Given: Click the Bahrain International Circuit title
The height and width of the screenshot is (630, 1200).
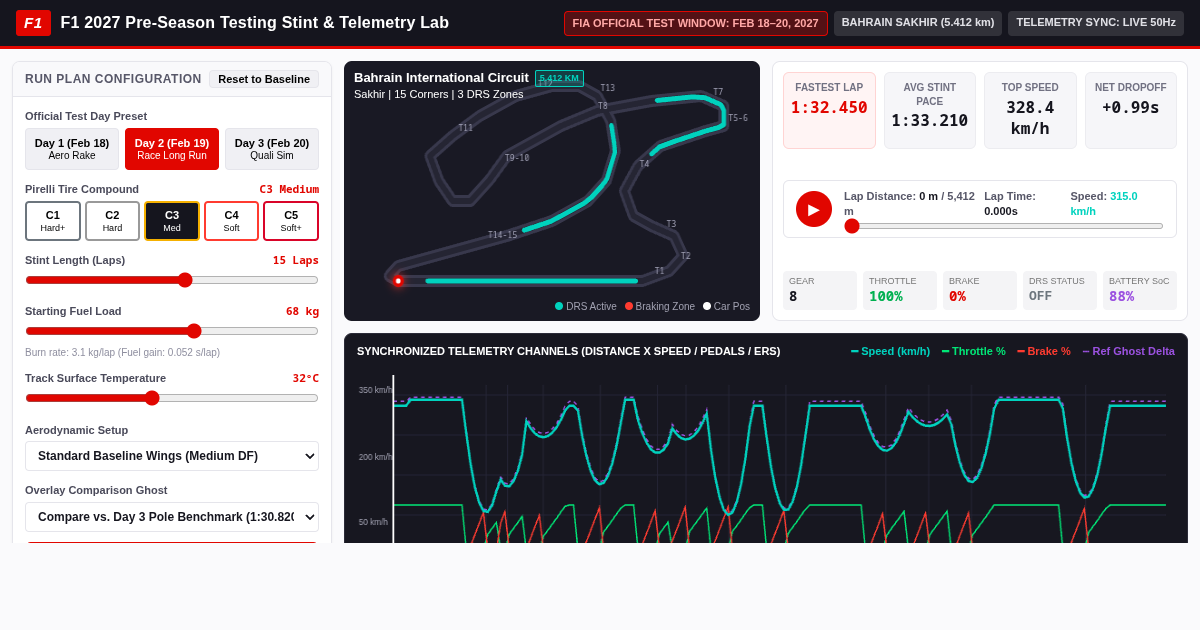Looking at the screenshot, I should (441, 78).
